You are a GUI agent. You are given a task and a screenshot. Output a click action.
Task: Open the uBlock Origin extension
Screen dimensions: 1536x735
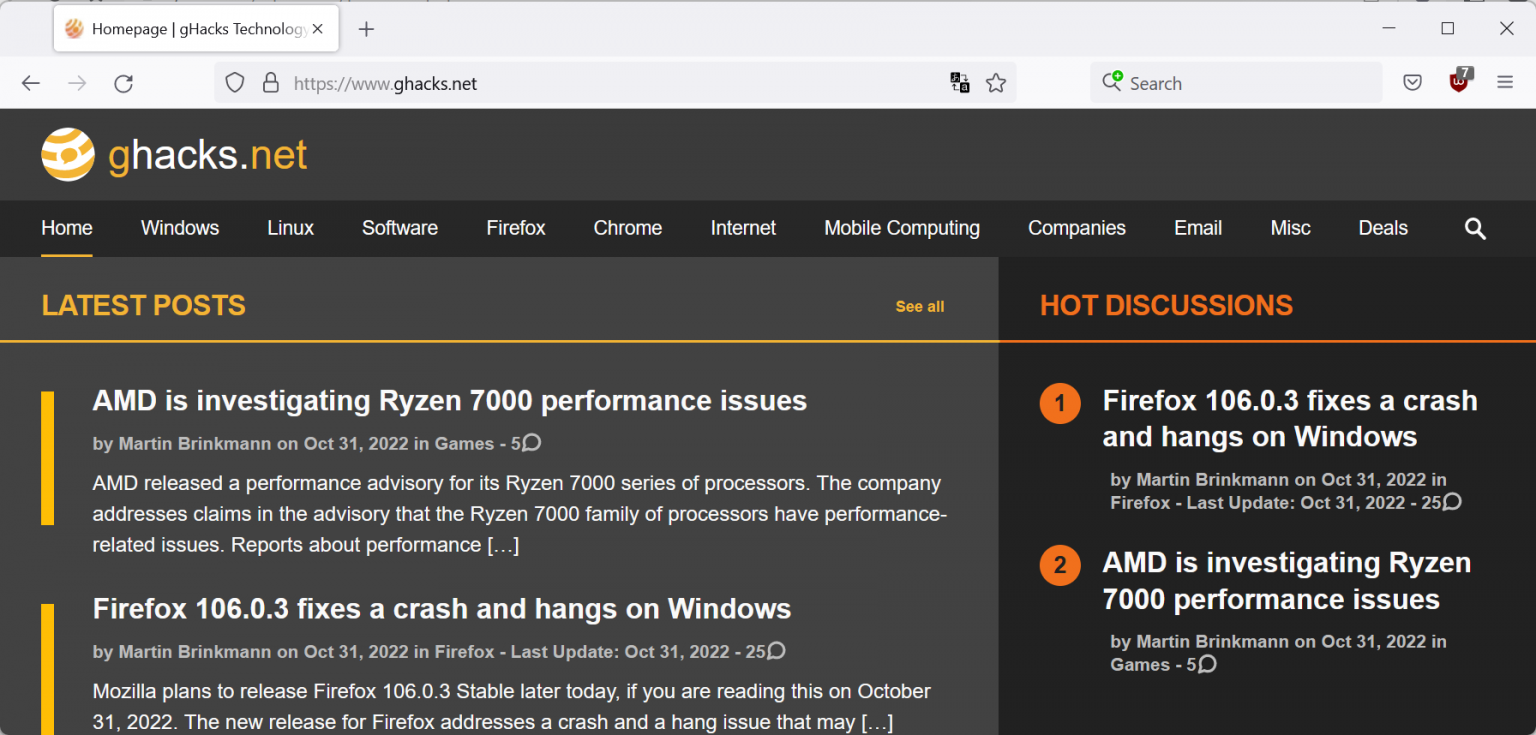coord(1459,83)
